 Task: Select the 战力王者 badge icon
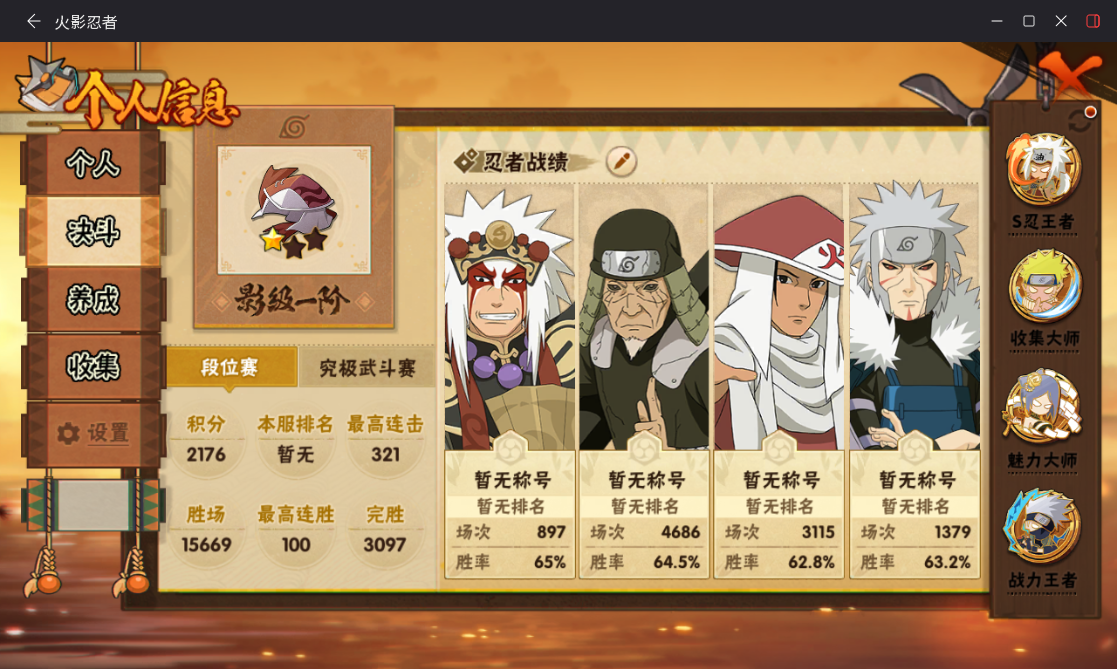click(1042, 528)
